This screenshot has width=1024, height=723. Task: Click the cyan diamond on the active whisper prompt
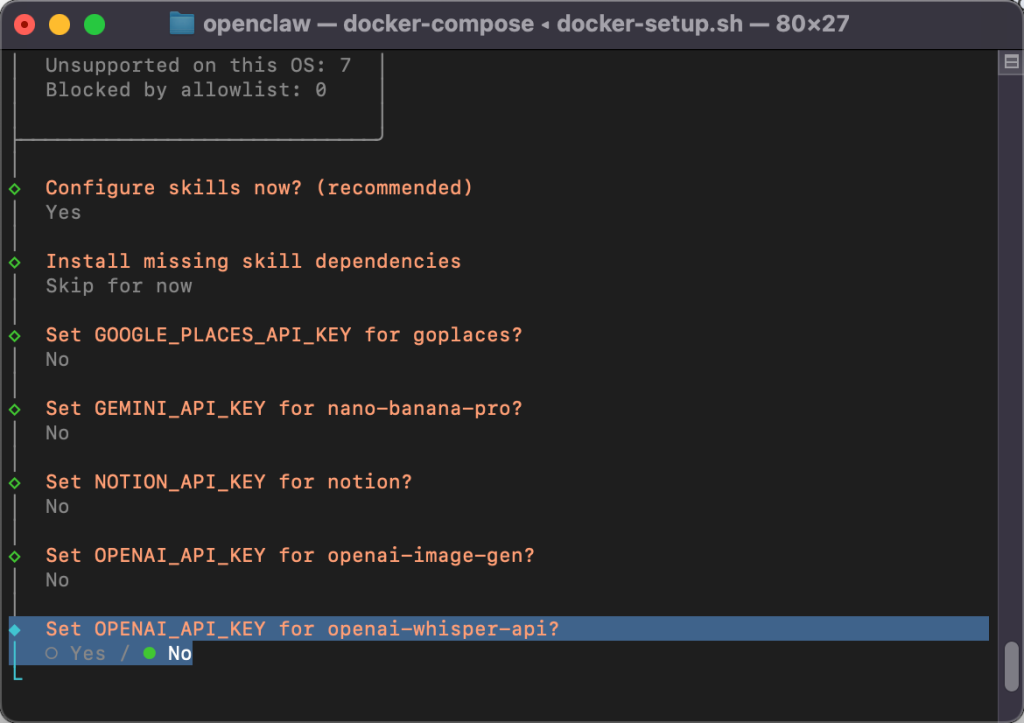[14, 628]
